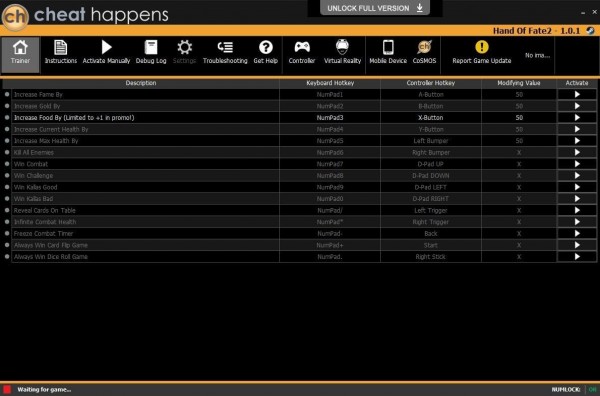Open Controller options
The height and width of the screenshot is (396, 600).
[302, 52]
